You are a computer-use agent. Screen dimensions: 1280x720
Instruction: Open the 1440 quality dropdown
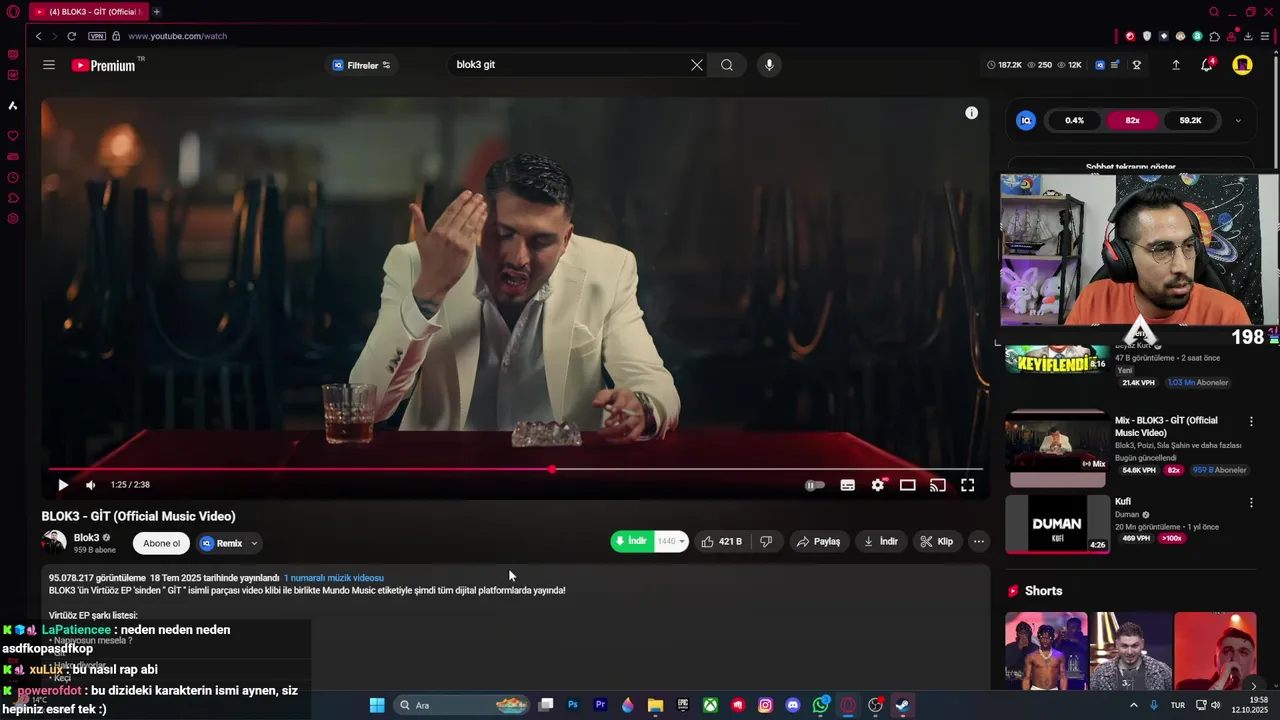pos(671,541)
